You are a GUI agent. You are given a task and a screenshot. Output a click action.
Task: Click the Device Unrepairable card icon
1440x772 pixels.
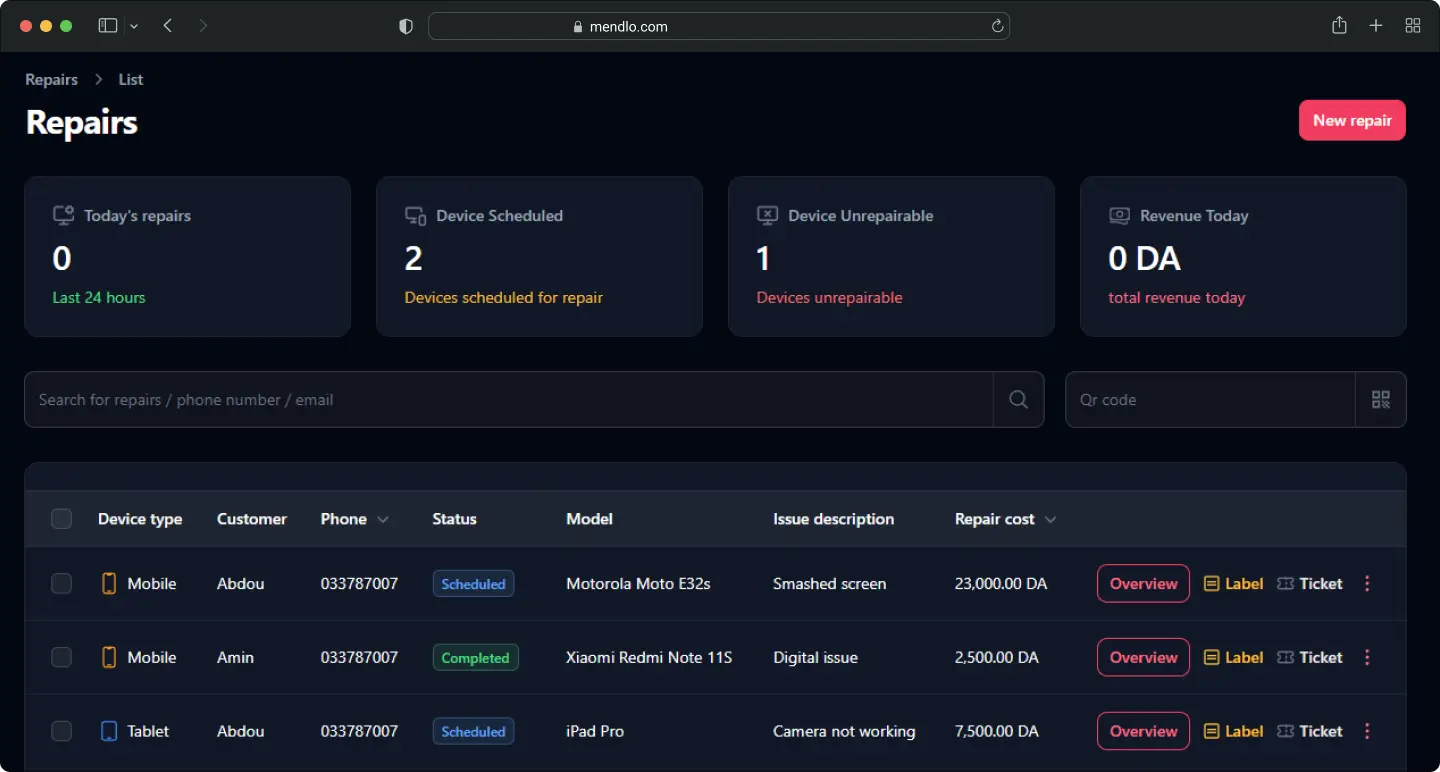click(x=767, y=215)
